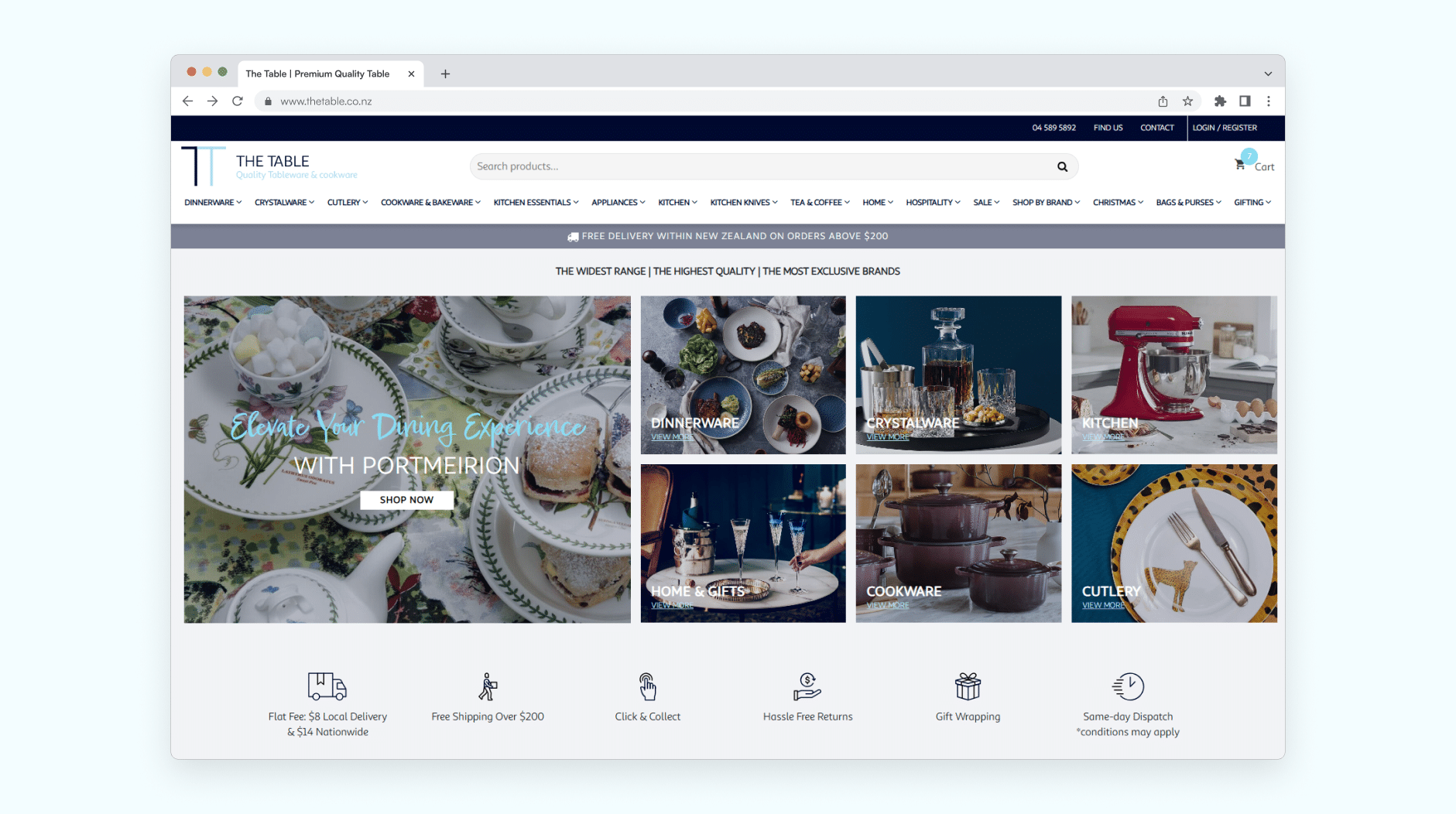
Task: Toggle the browser side panel icon
Action: click(x=1245, y=101)
